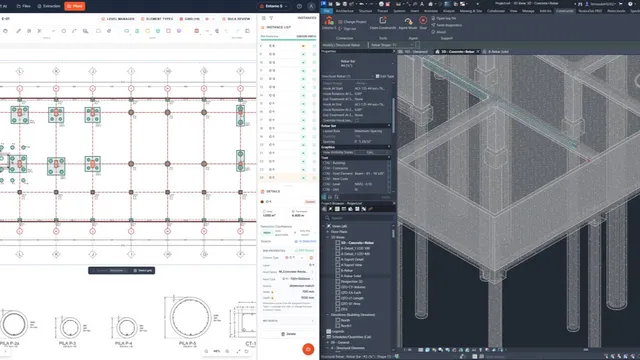
Task: Click the Entorno 5 ribbon icon in Revit
Action: pyautogui.click(x=329, y=23)
